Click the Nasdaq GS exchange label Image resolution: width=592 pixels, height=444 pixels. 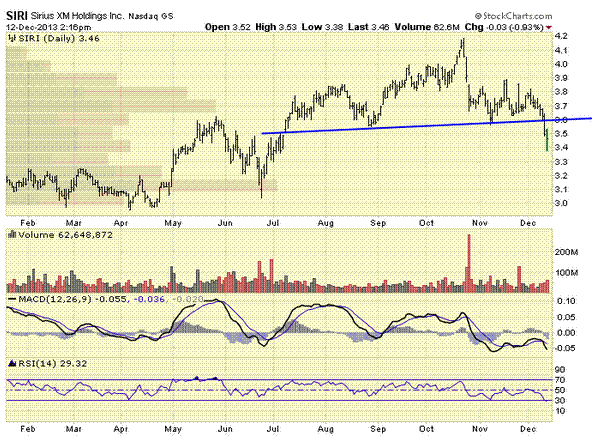151,16
